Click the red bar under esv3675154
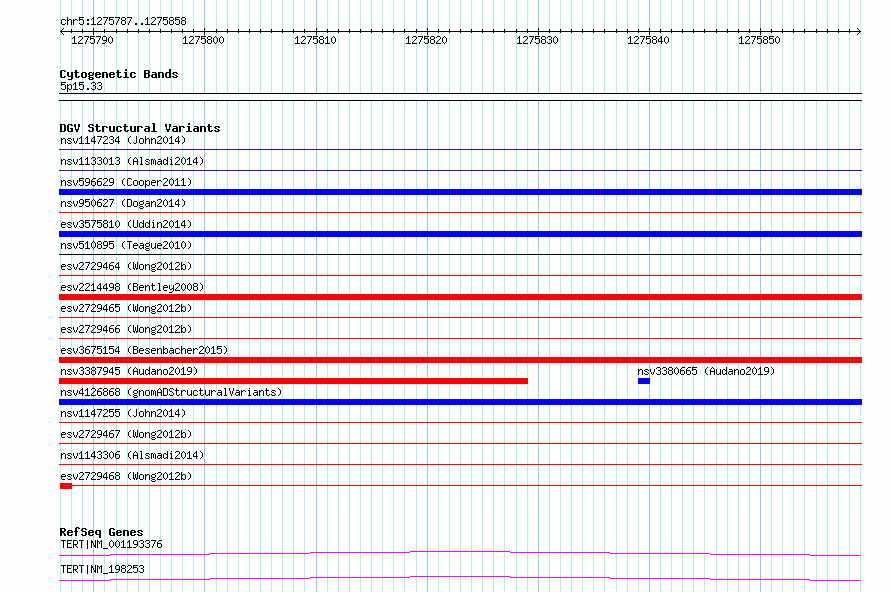 pyautogui.click(x=460, y=360)
